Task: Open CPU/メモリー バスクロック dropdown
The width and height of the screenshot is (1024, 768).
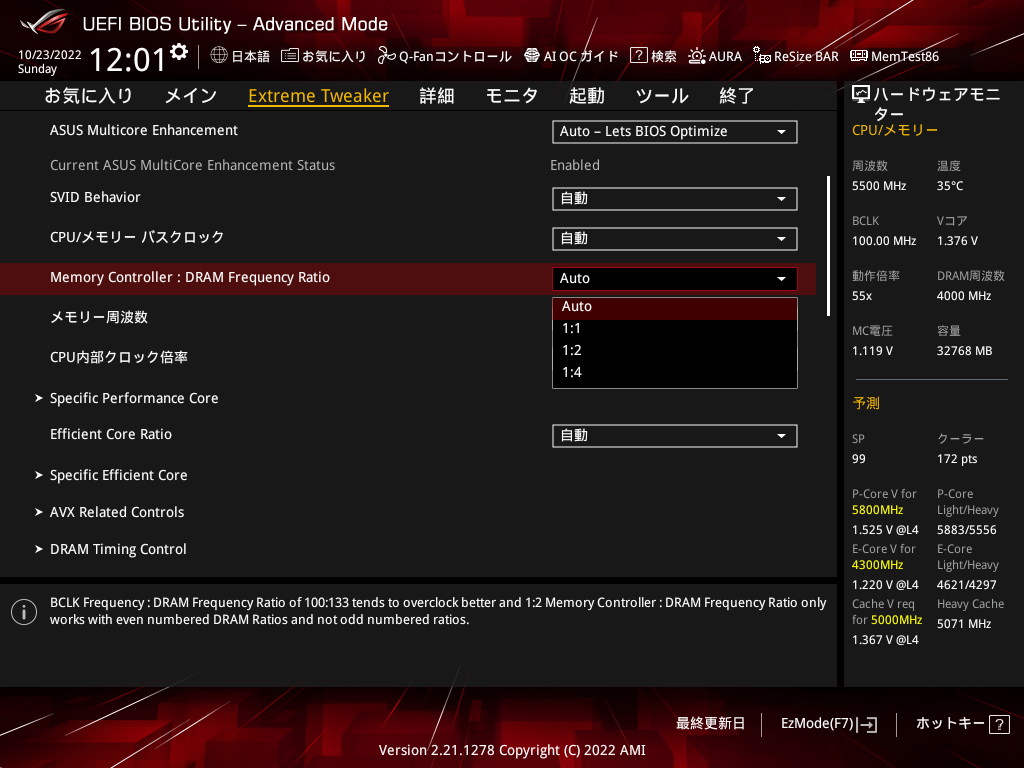Action: coord(675,238)
